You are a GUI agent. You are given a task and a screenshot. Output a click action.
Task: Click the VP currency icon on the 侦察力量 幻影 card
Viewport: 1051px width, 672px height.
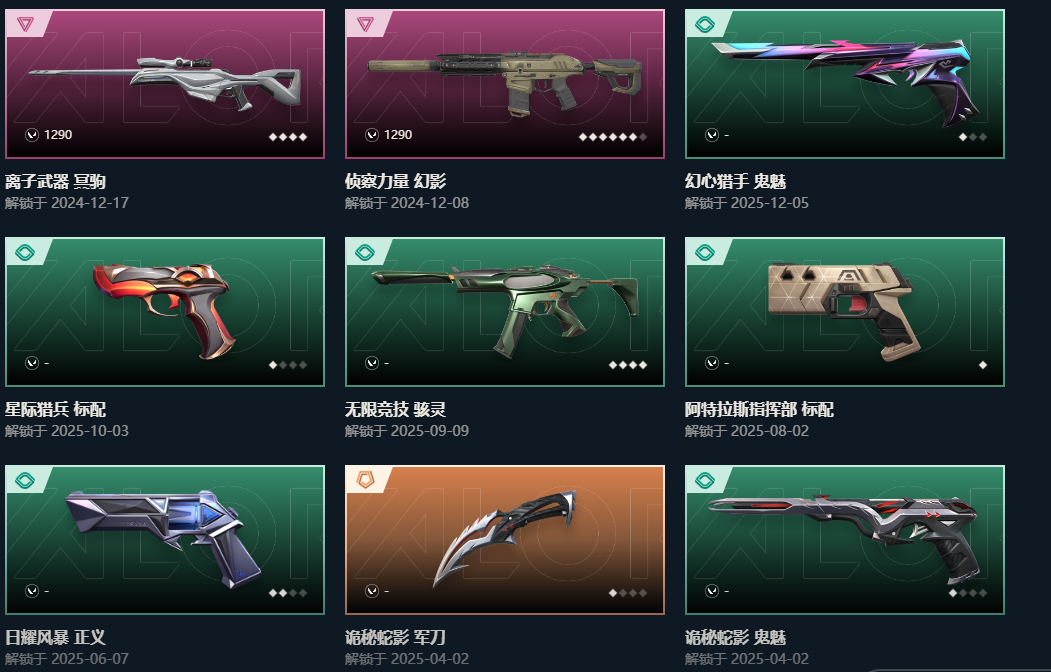[x=372, y=135]
